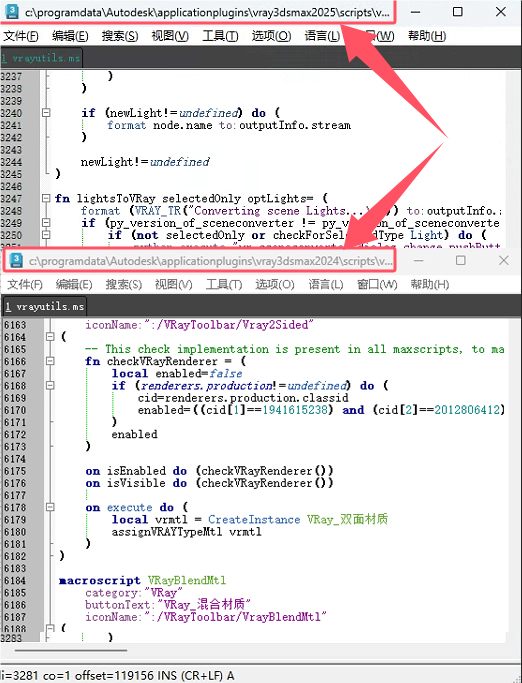
Task: Open 选项(O) menu in the vray3dsmax2024 window
Action: pos(275,285)
